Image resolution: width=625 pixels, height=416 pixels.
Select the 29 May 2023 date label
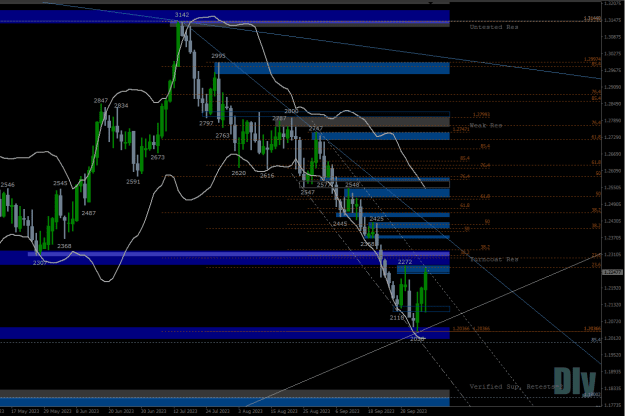point(57,411)
